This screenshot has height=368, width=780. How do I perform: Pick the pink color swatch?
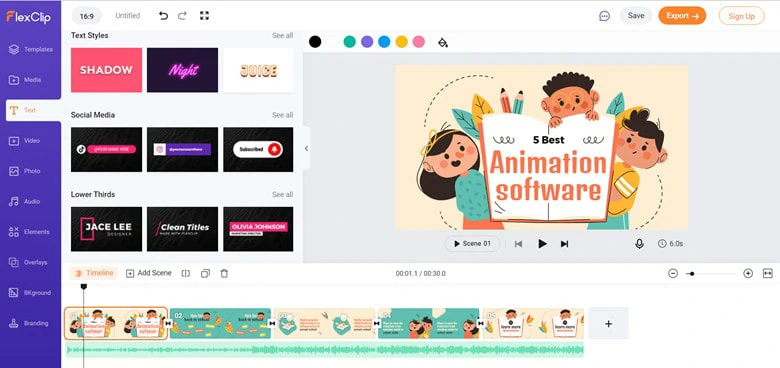click(419, 42)
